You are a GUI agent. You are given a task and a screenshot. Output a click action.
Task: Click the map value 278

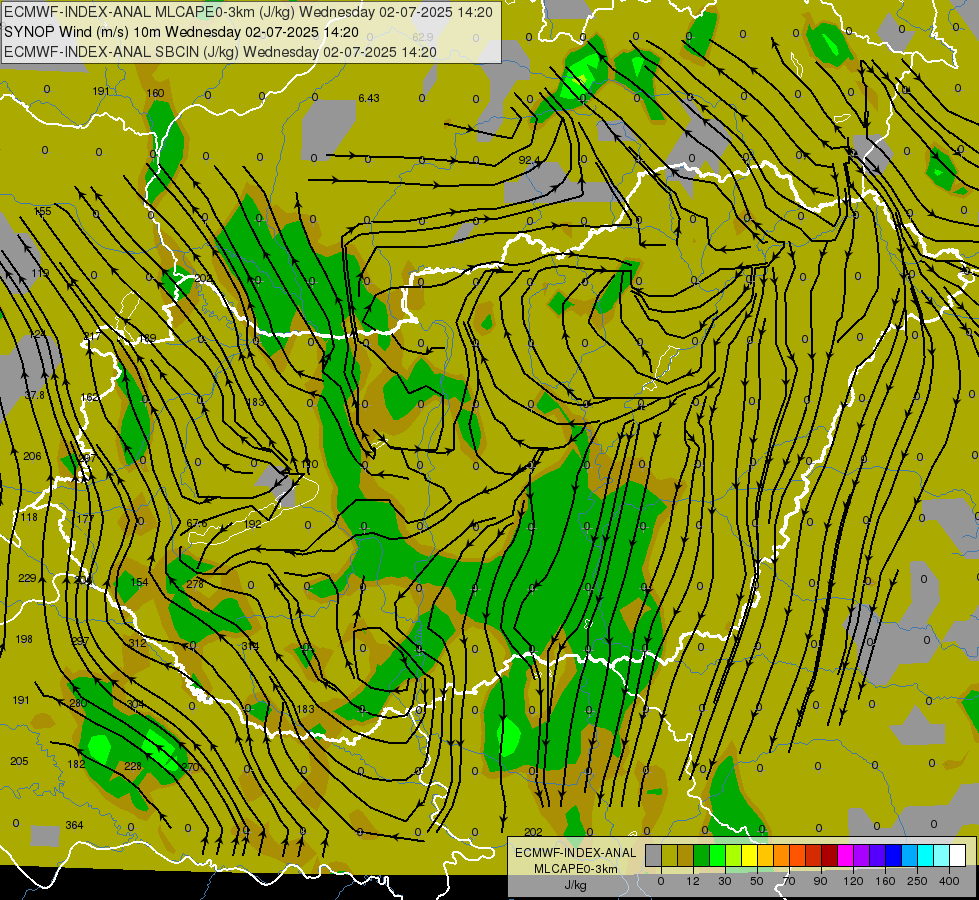click(195, 584)
